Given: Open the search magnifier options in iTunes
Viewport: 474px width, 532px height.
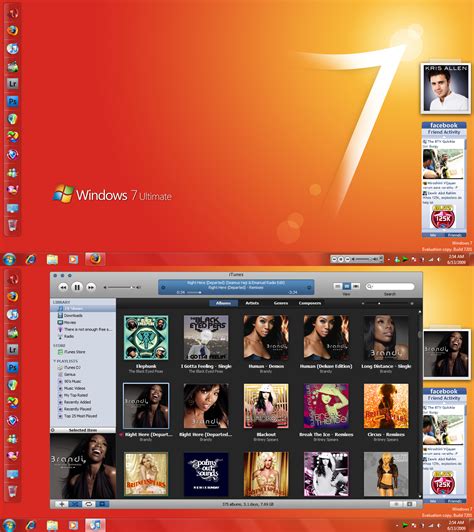Looking at the screenshot, I should (x=369, y=286).
